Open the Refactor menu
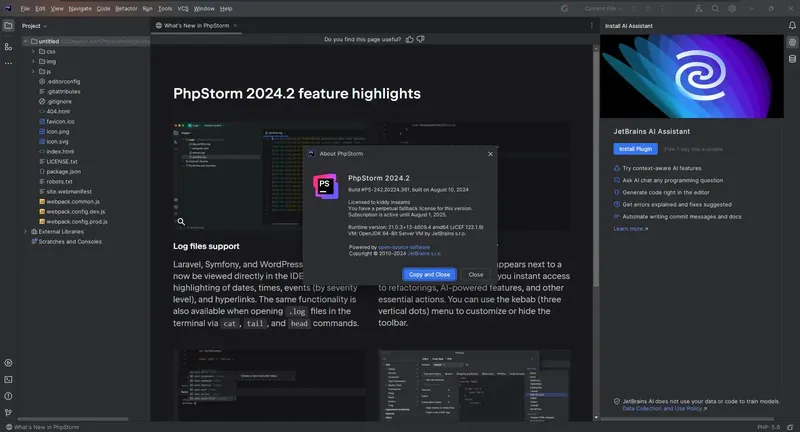800x432 pixels. [126, 9]
